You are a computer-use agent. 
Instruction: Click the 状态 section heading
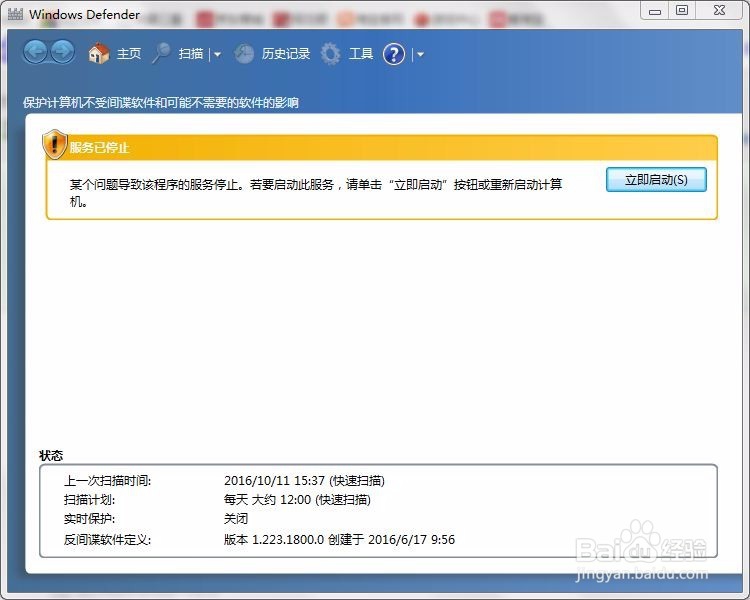(51, 456)
